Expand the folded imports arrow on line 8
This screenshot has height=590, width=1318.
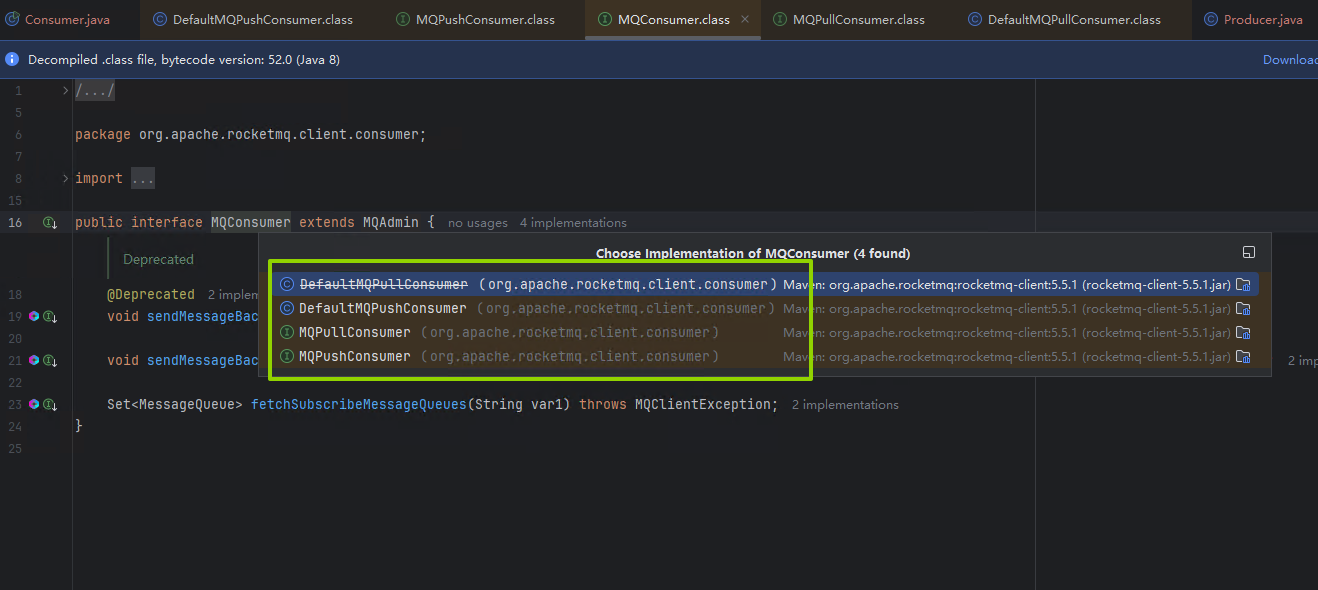66,178
